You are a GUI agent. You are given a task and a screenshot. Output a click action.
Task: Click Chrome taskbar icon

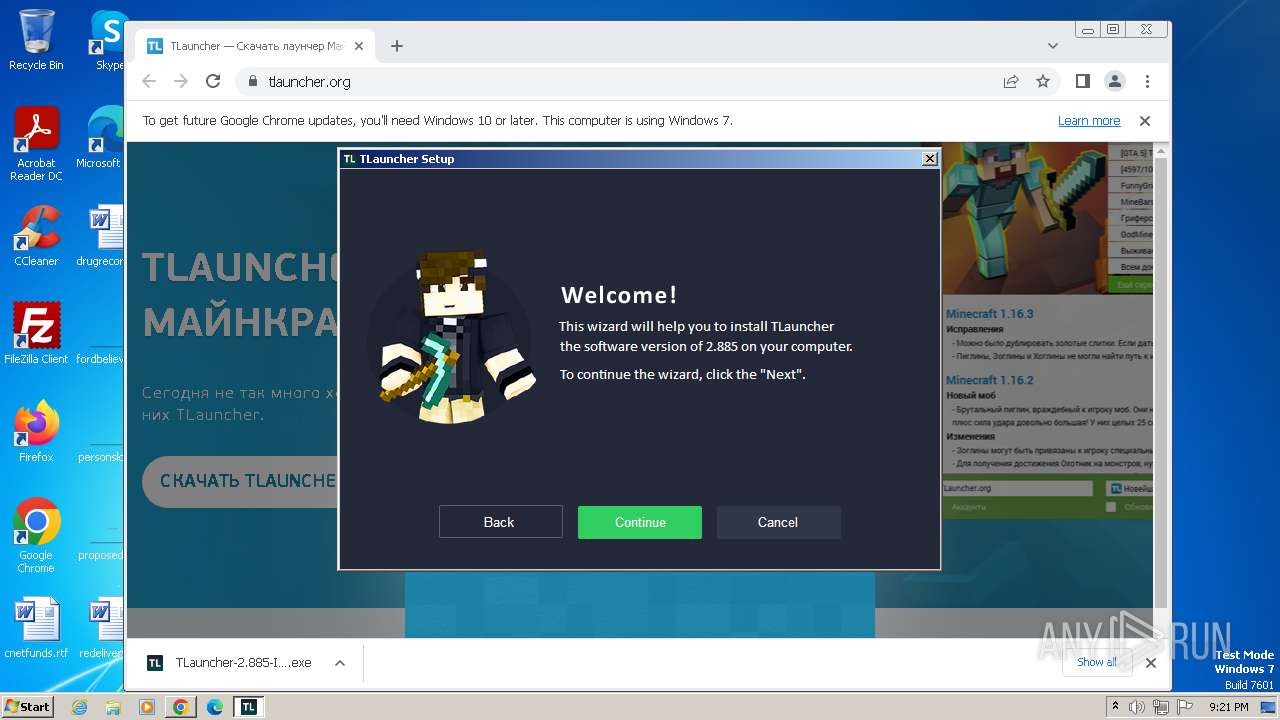point(181,707)
